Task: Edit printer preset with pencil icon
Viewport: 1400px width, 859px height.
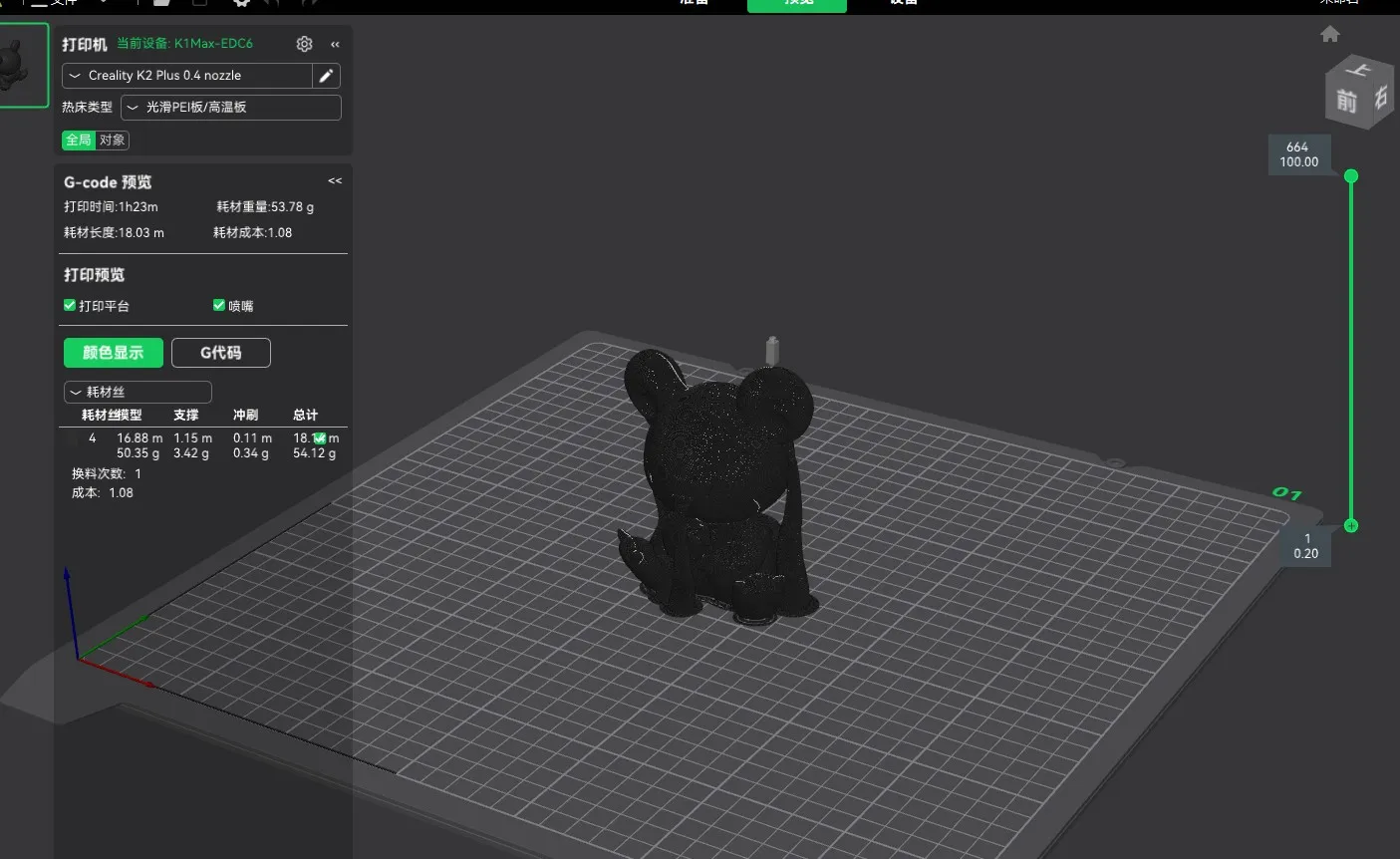Action: tap(326, 76)
